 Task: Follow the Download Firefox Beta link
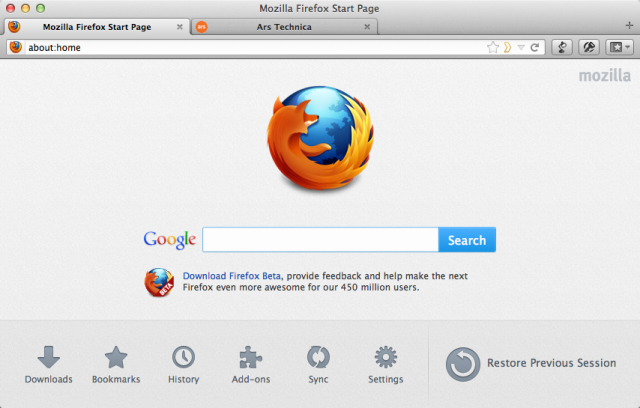[231, 276]
